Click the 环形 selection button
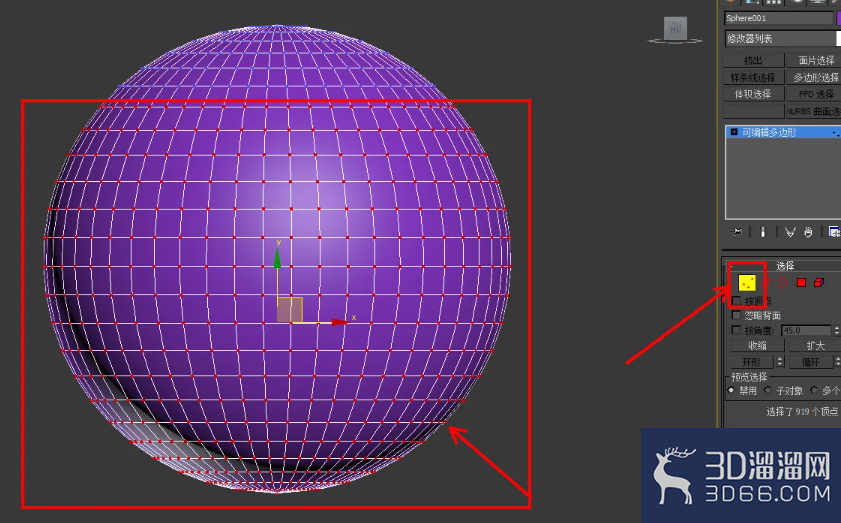Image resolution: width=841 pixels, height=523 pixels. point(752,362)
